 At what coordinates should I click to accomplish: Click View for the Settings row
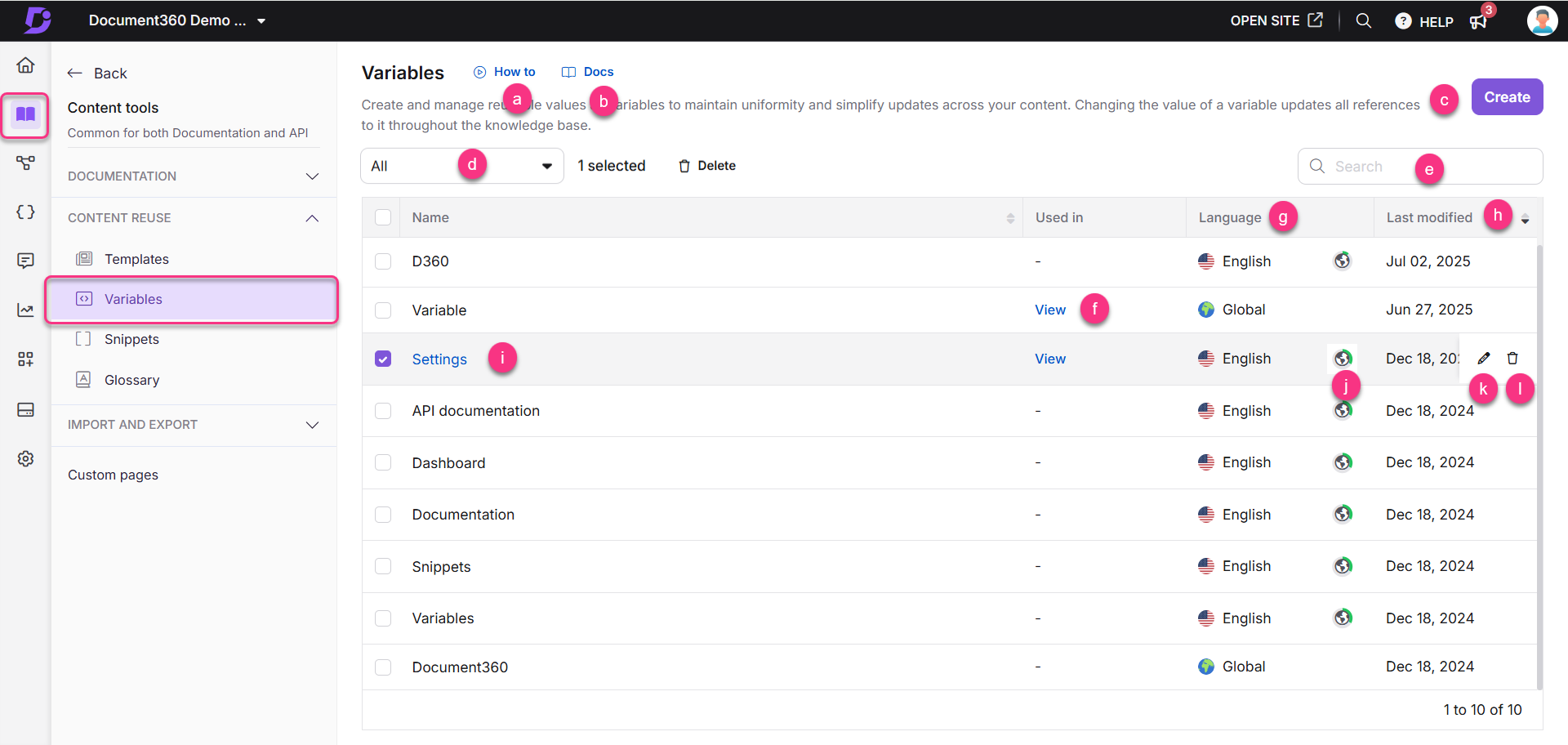click(x=1050, y=359)
